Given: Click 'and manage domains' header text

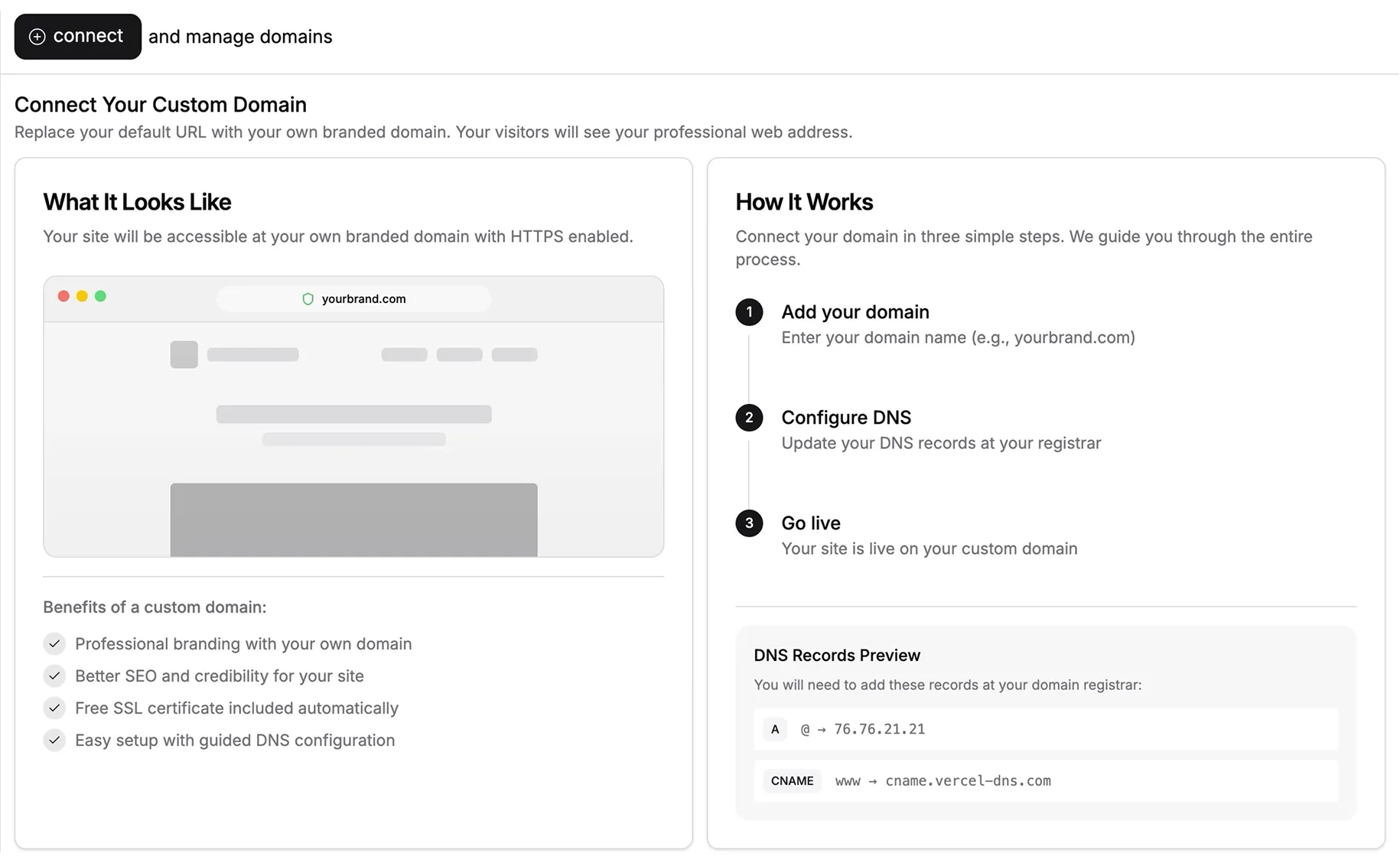Looking at the screenshot, I should pyautogui.click(x=240, y=37).
